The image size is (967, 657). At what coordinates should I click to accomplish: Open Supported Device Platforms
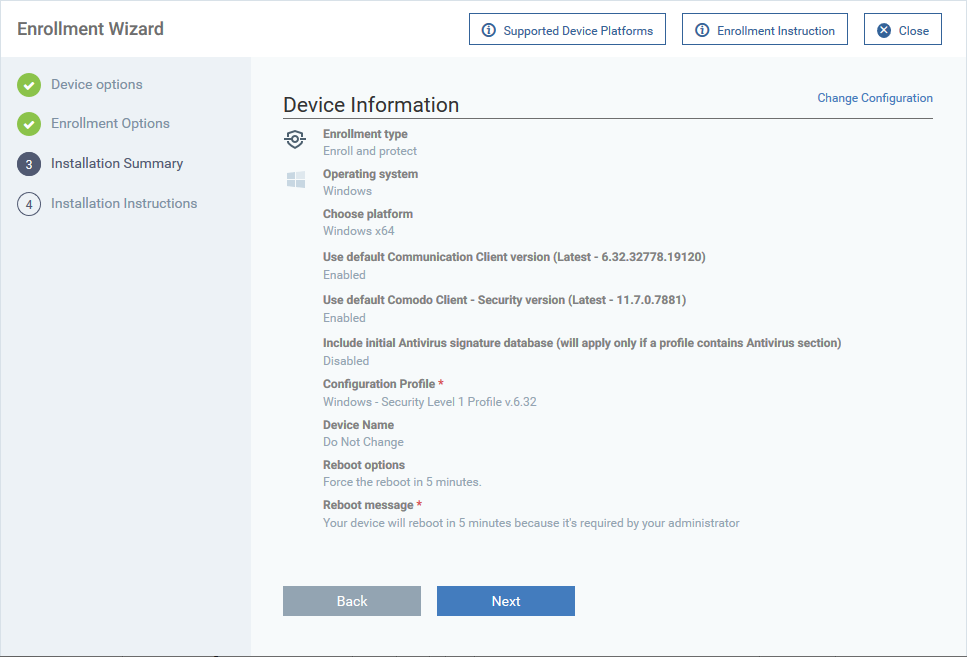coord(567,29)
